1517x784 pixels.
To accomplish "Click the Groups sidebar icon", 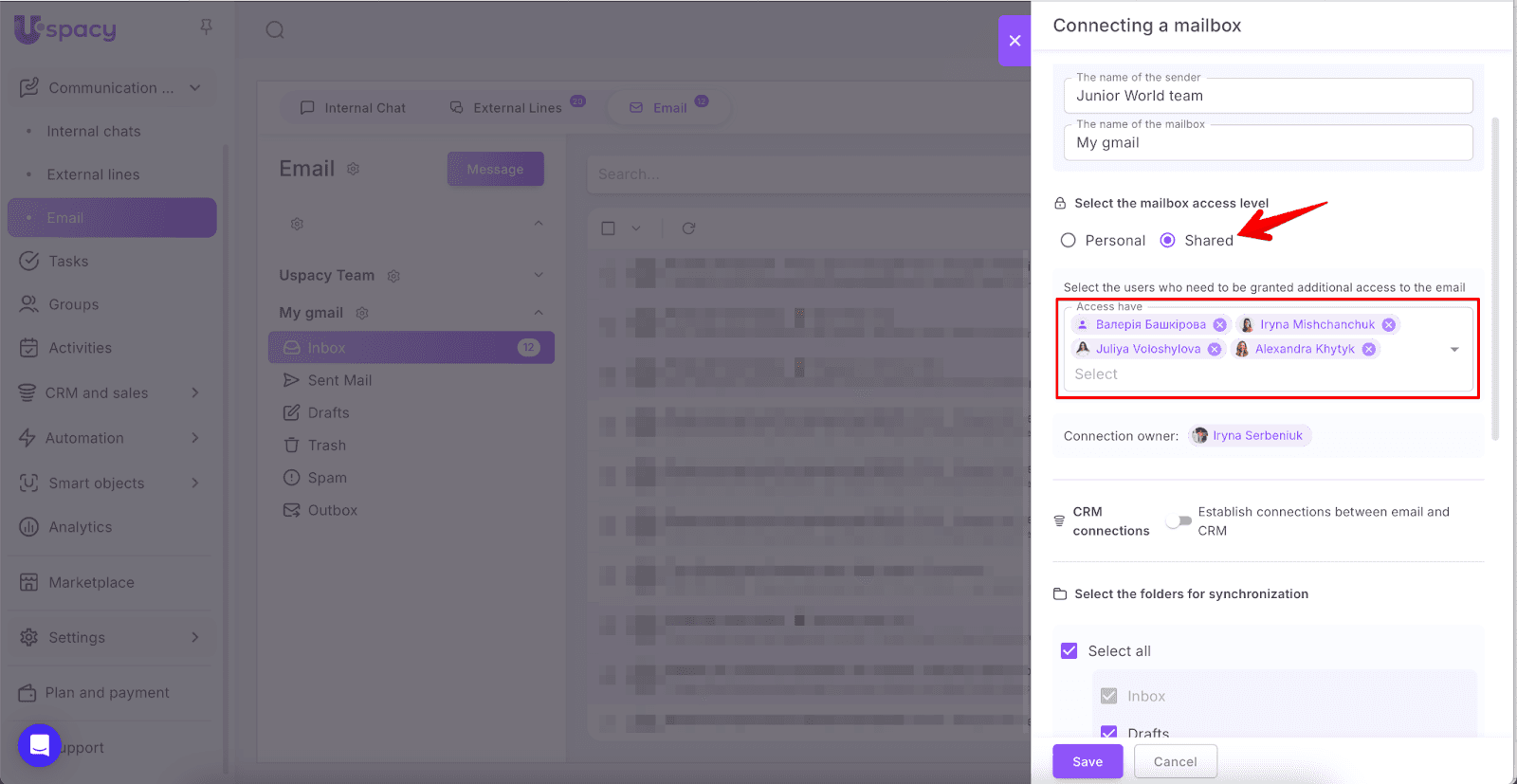I will pyautogui.click(x=29, y=304).
